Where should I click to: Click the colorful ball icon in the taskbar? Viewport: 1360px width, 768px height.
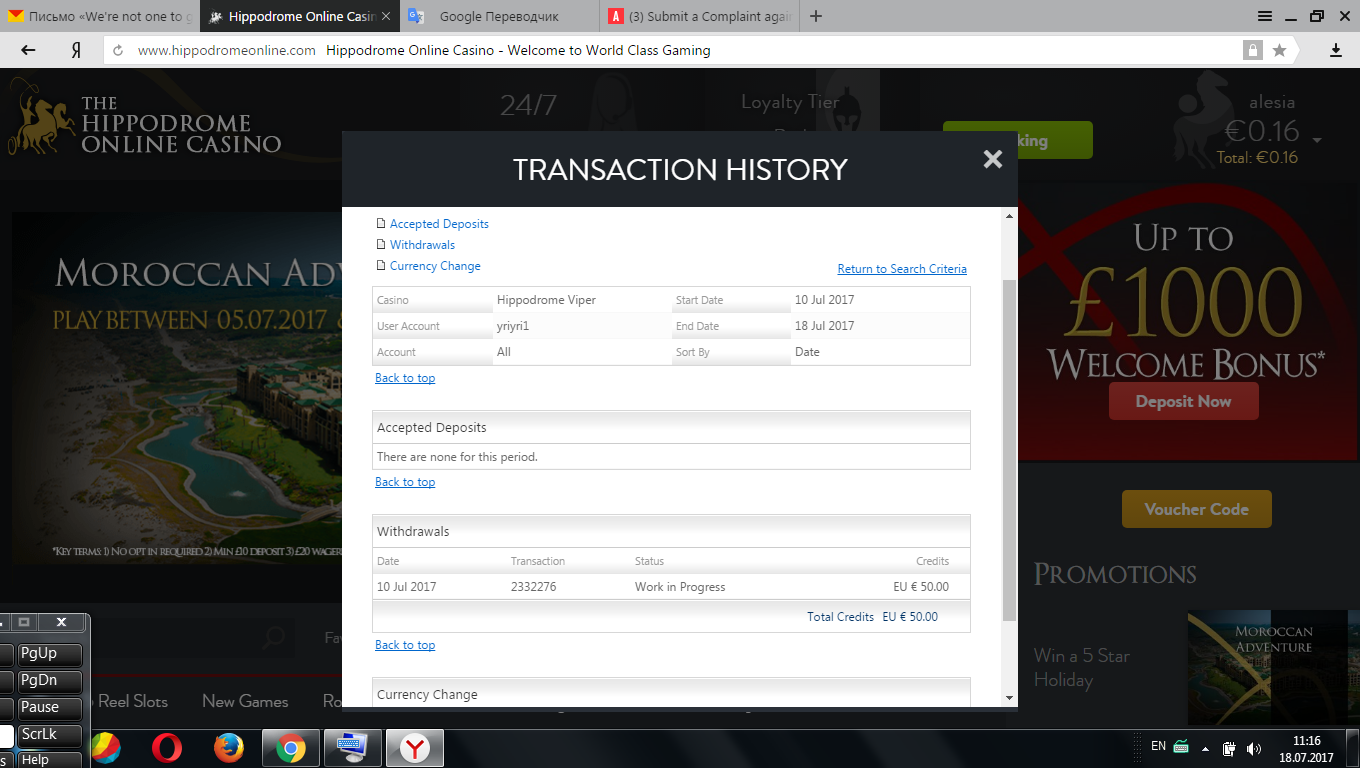point(106,748)
